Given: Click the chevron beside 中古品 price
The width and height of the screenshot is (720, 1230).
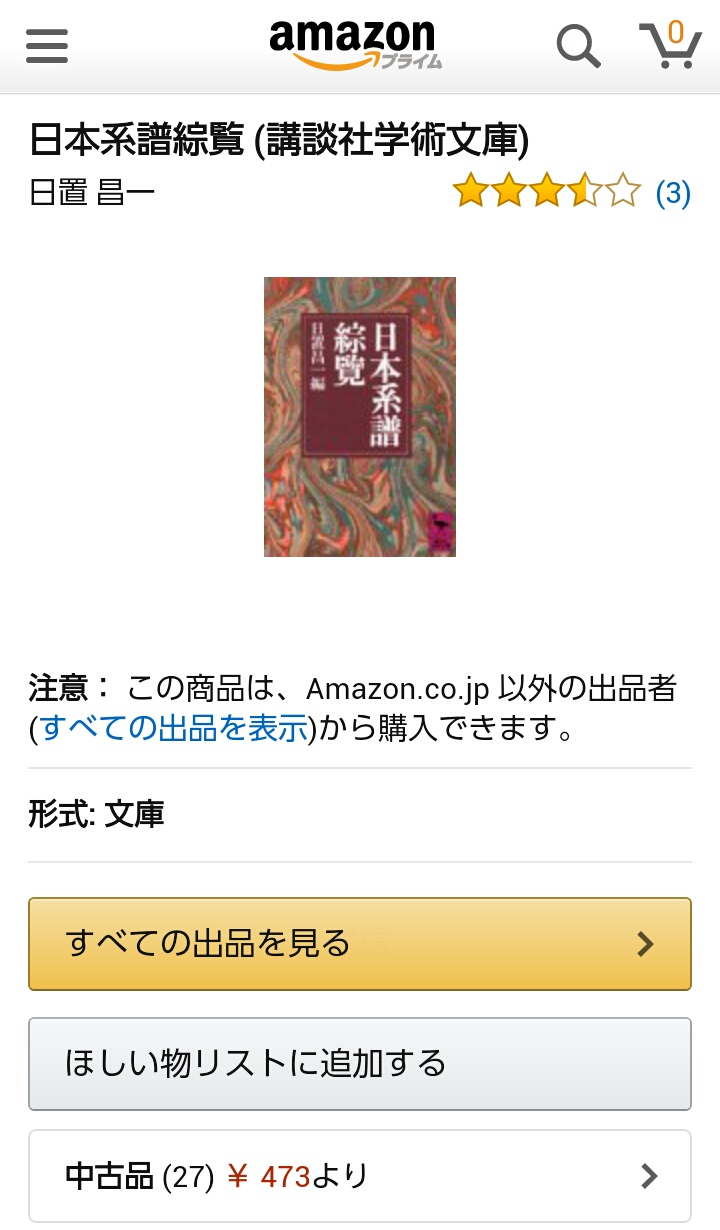Looking at the screenshot, I should pyautogui.click(x=649, y=1176).
